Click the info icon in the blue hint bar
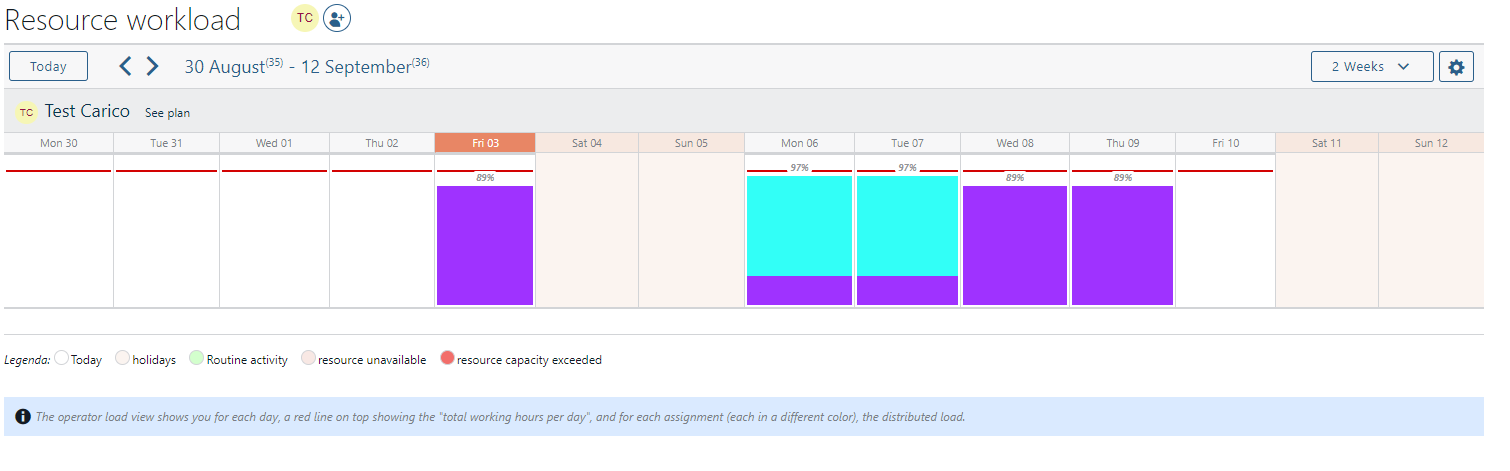Screen dimensions: 1510x471 22,417
